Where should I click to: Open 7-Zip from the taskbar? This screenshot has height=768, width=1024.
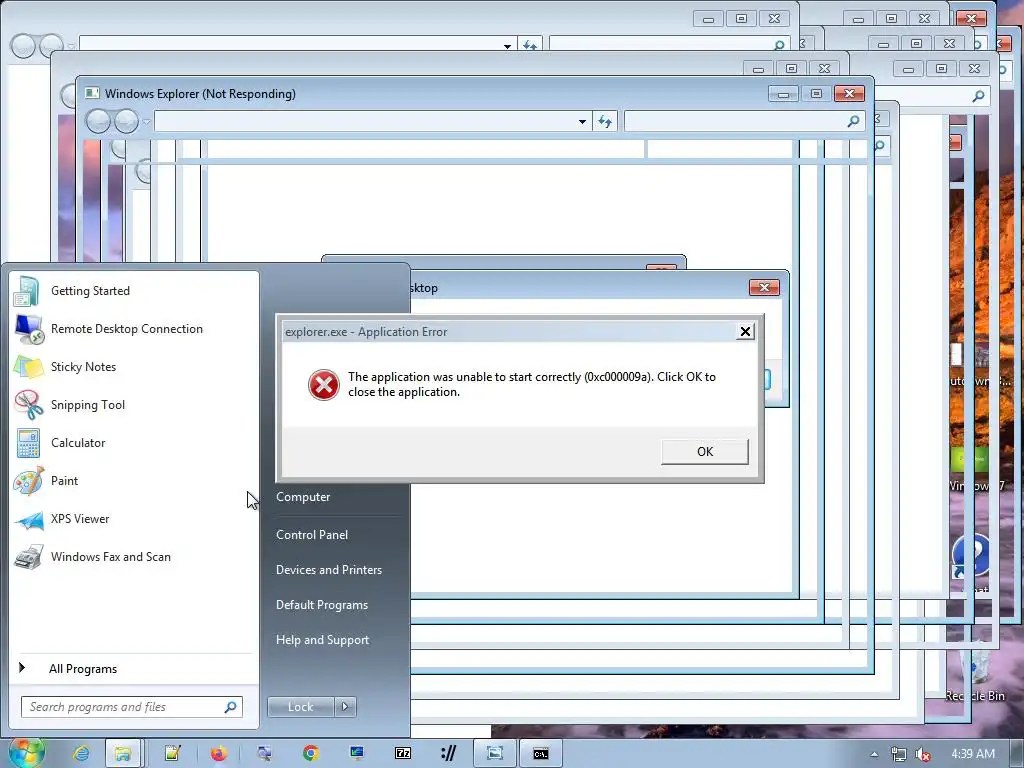pos(403,754)
